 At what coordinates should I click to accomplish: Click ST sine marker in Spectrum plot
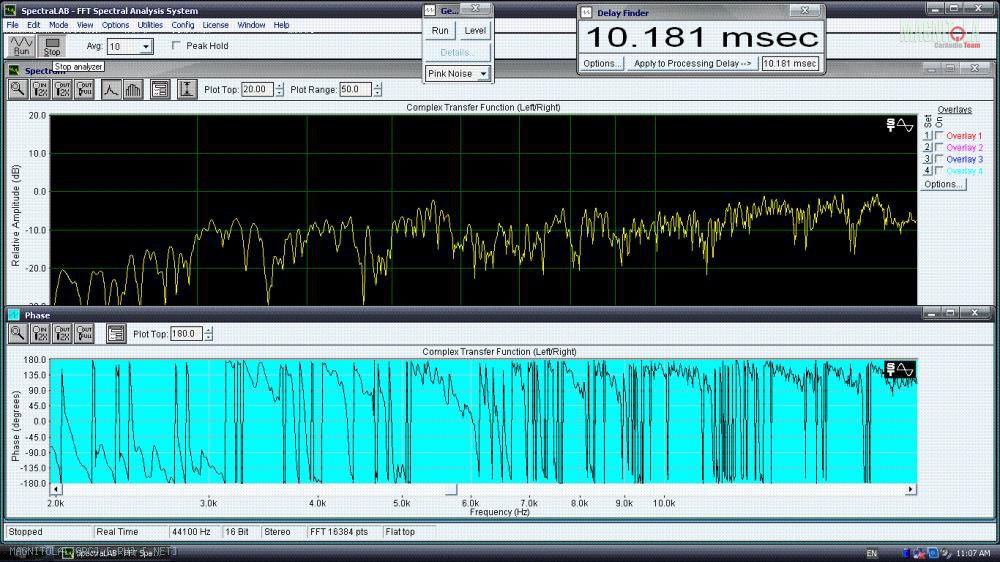pyautogui.click(x=900, y=125)
